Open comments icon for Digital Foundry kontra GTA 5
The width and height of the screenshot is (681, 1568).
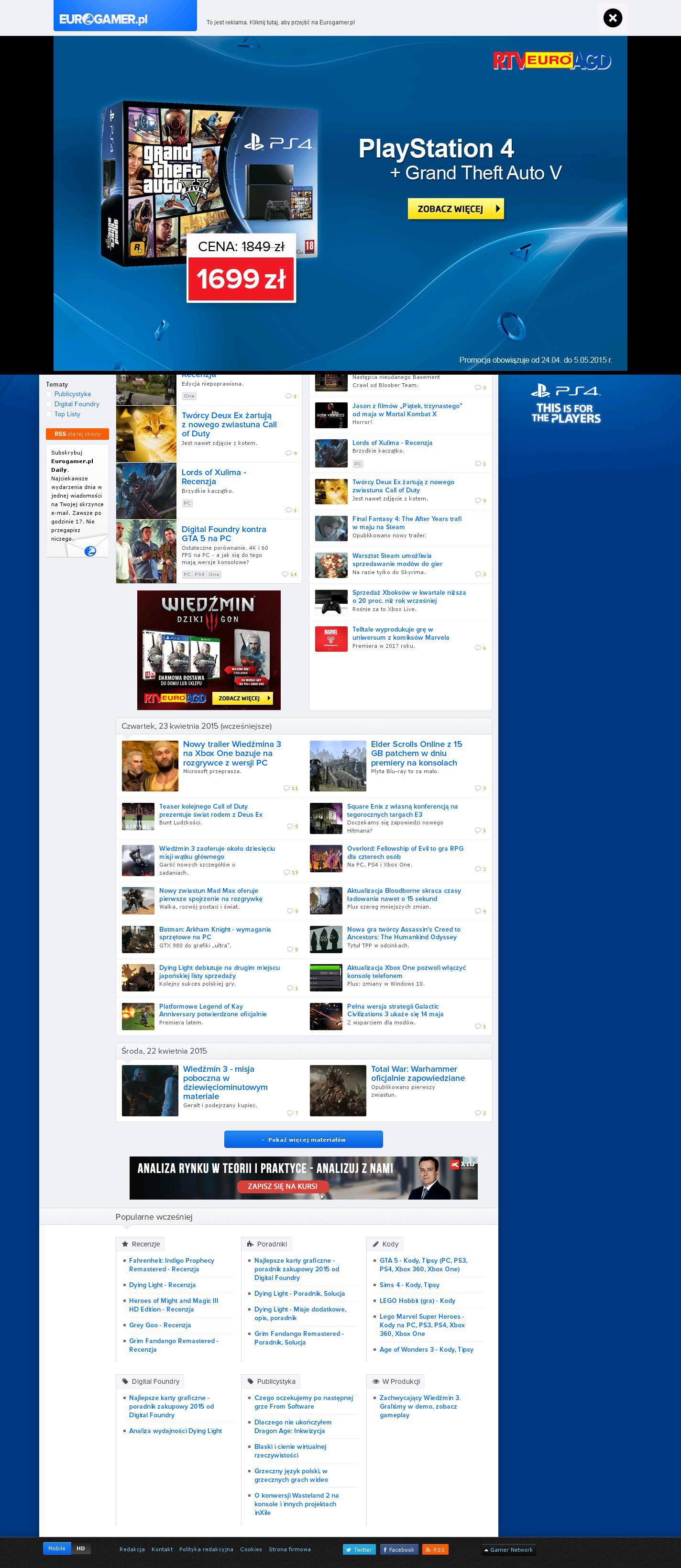coord(289,574)
